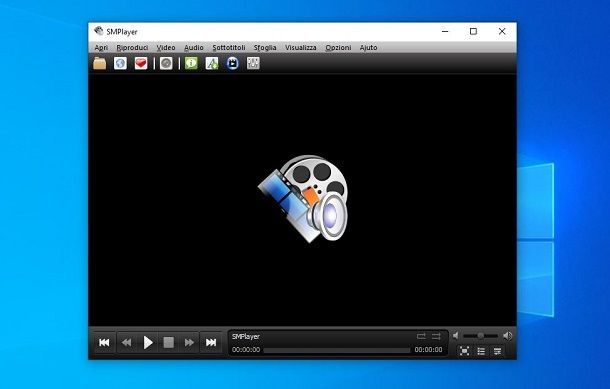Click the subtitle 'A' toolbar icon
610x389 pixels.
click(x=212, y=63)
